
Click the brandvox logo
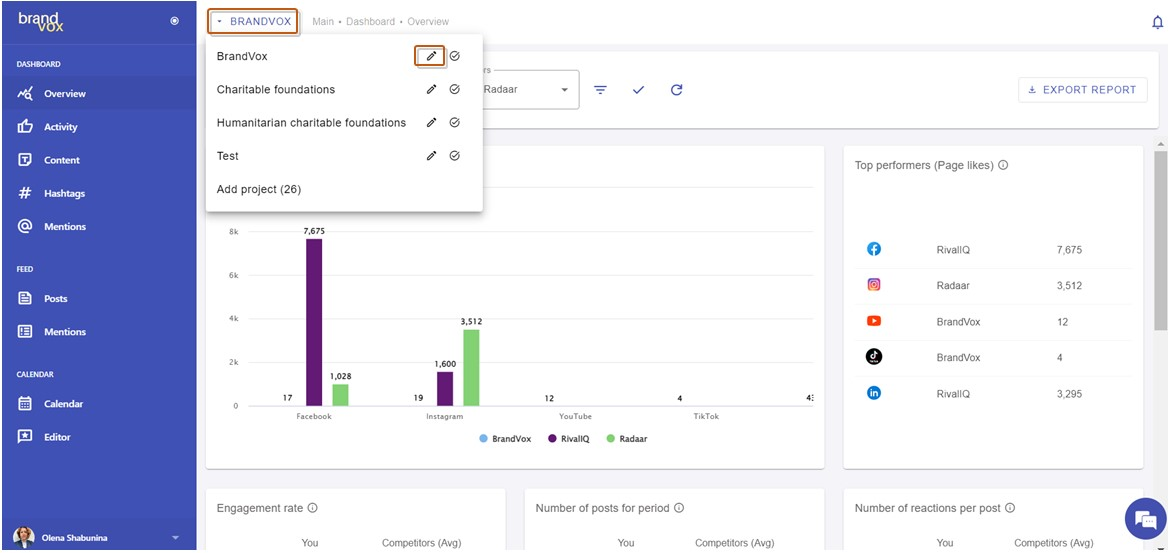(41, 22)
